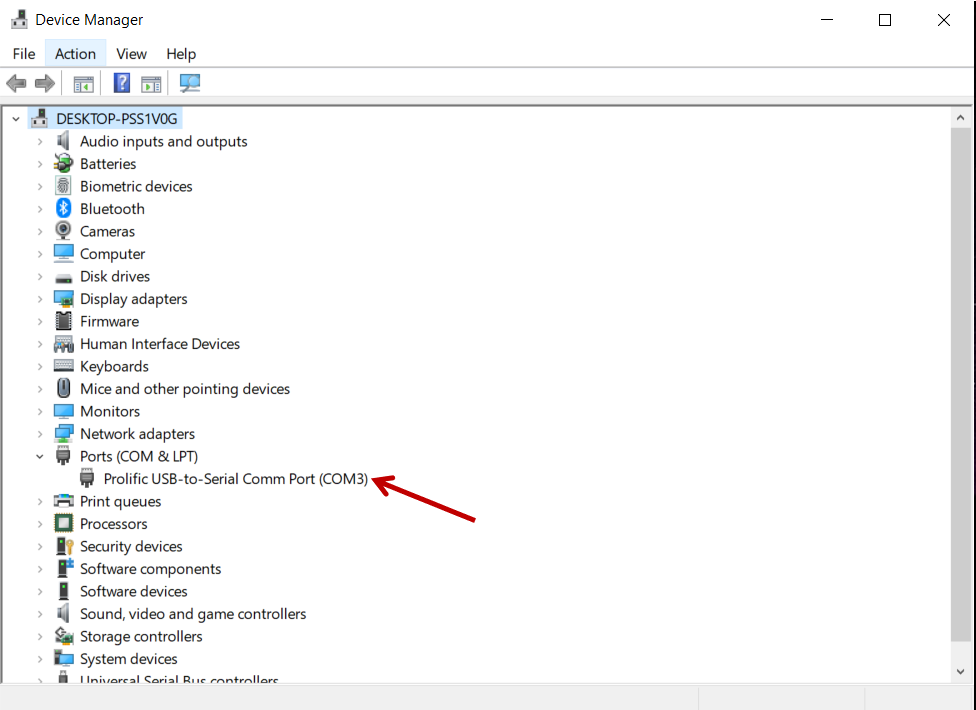Screen dimensions: 976x710
Task: Scan for hardware changes using the monitor icon
Action: click(190, 83)
